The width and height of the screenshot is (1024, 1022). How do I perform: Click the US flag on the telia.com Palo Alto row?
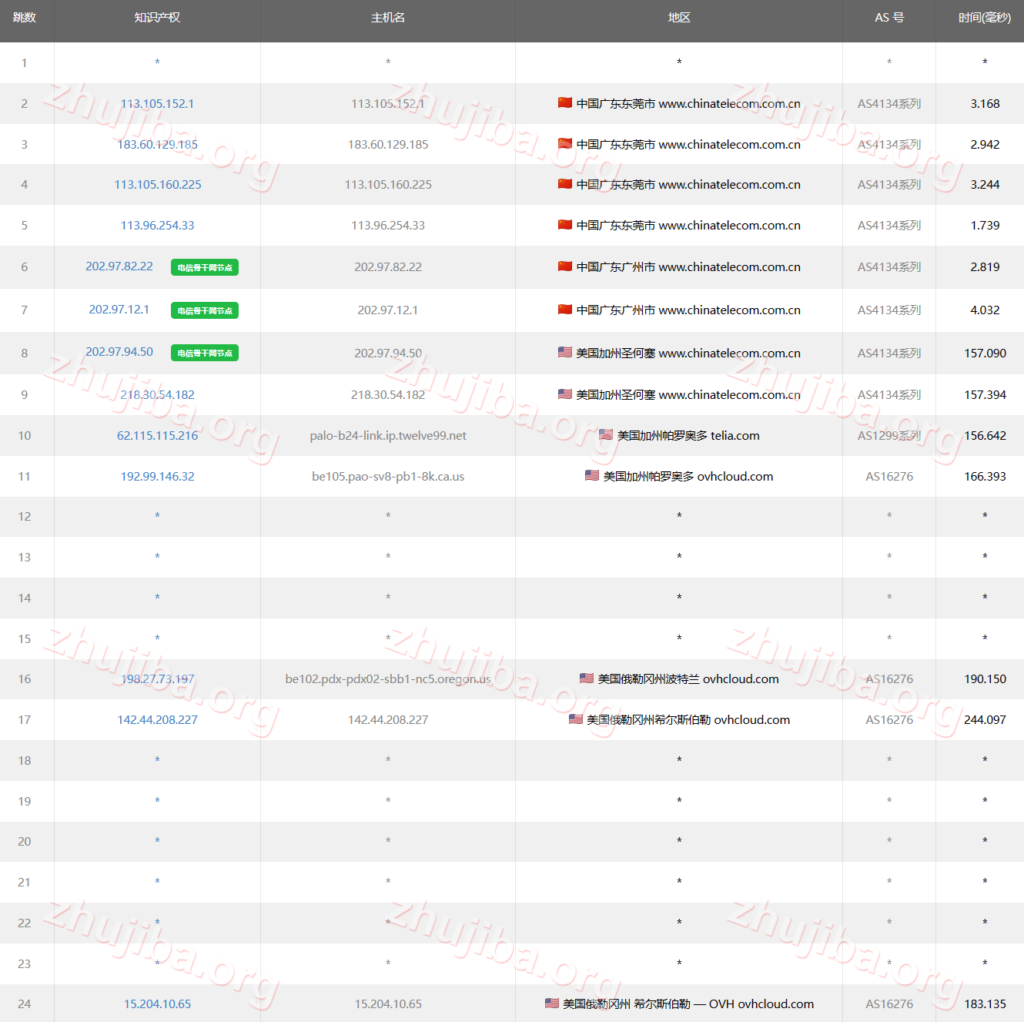pos(604,435)
